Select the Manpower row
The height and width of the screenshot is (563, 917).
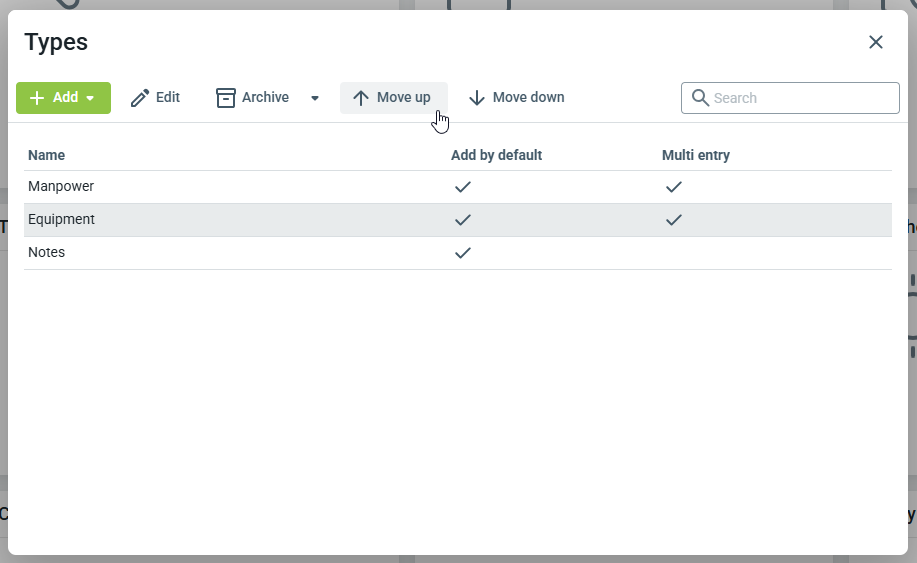point(61,187)
